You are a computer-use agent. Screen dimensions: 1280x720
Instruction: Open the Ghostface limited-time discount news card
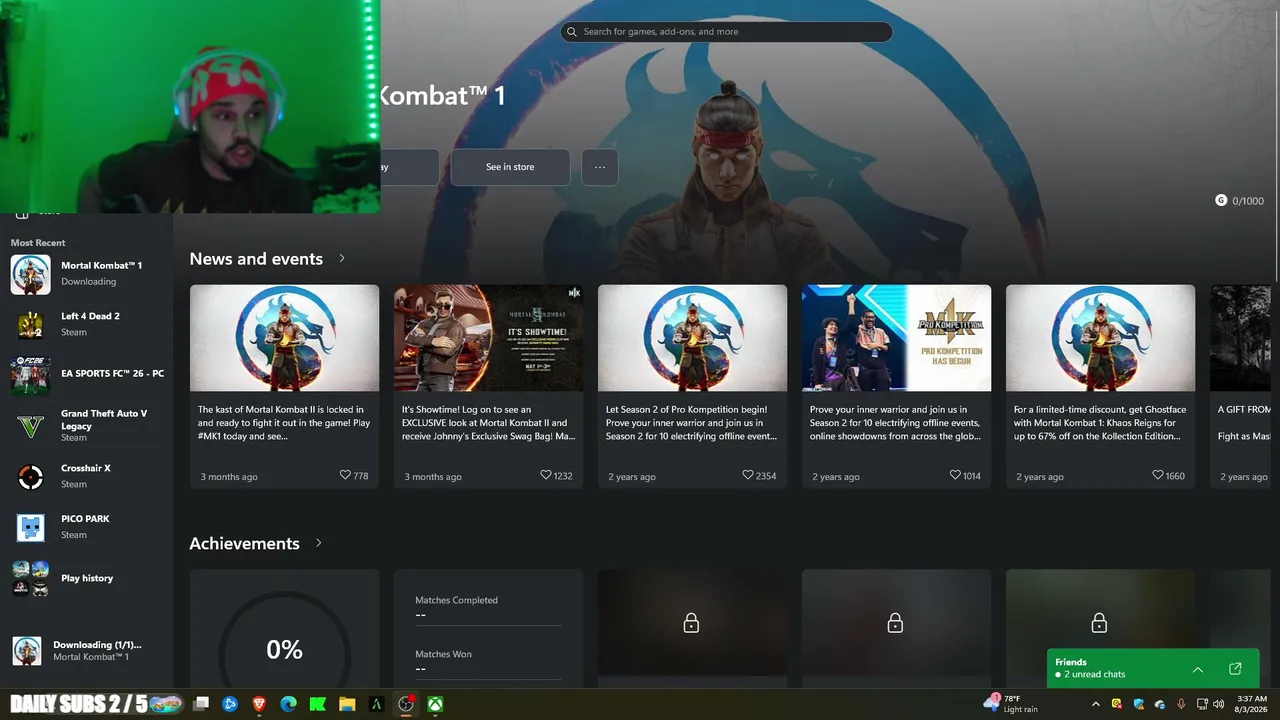1100,387
